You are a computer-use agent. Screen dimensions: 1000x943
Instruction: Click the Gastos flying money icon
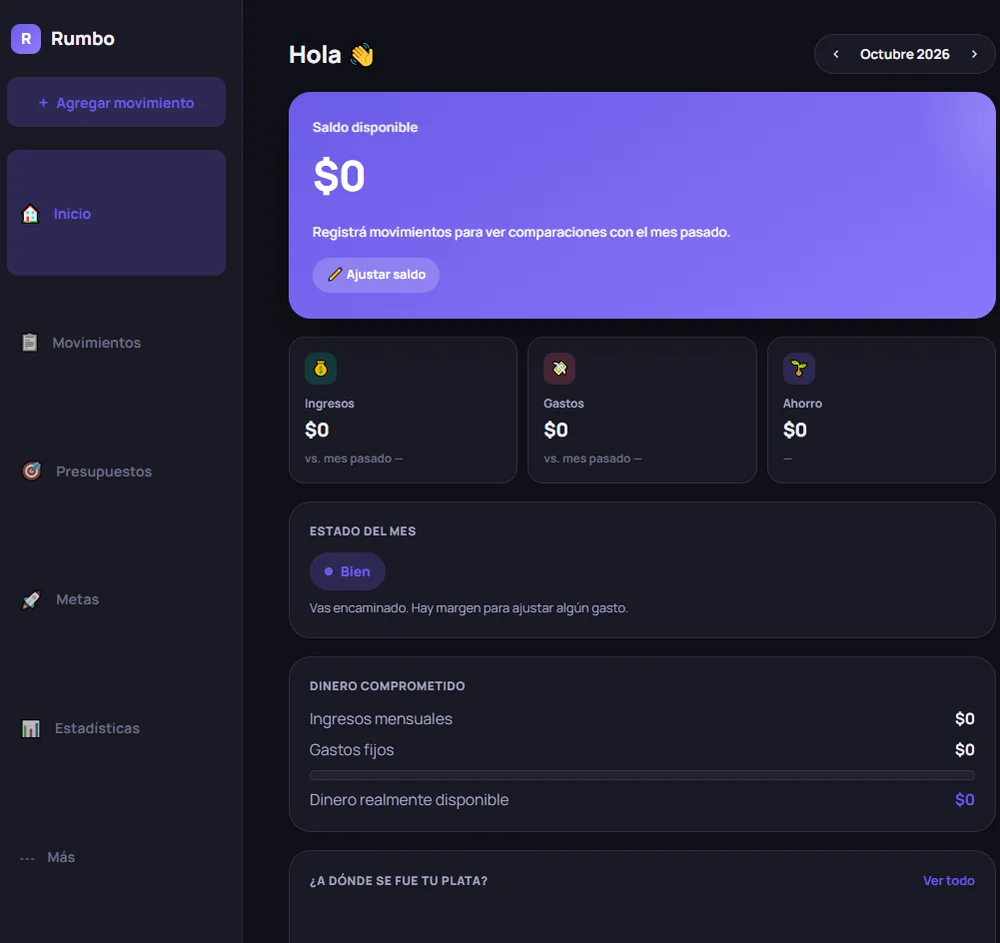[559, 369]
